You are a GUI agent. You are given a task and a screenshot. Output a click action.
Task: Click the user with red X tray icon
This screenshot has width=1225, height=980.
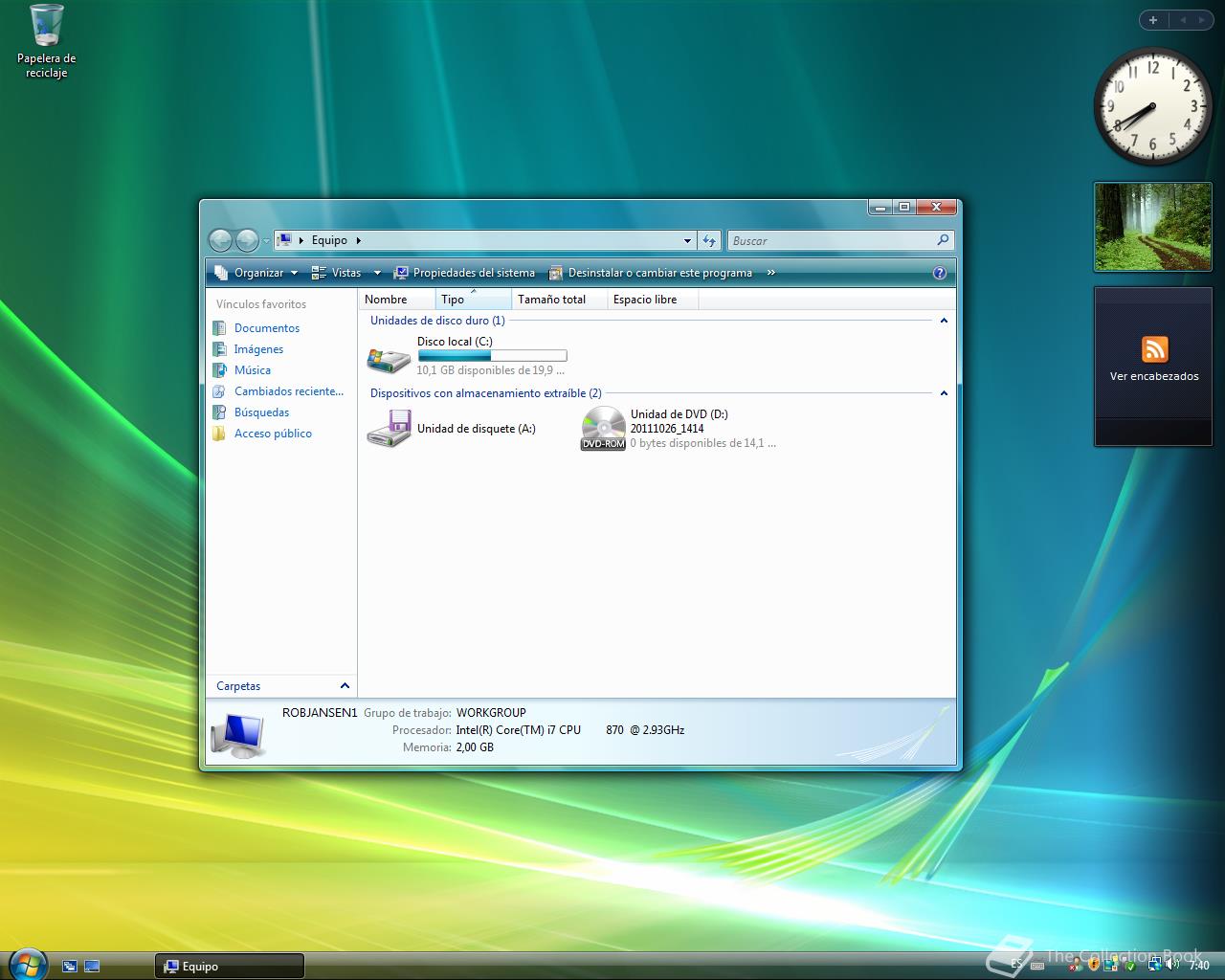pos(1076,966)
